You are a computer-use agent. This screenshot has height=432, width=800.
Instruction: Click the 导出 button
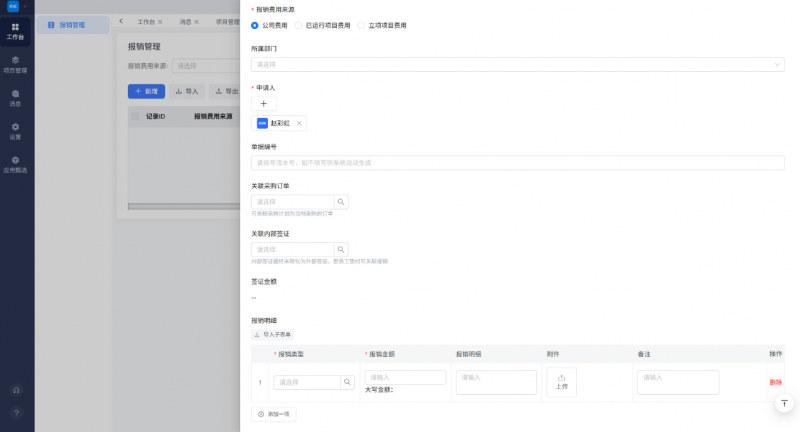225,91
